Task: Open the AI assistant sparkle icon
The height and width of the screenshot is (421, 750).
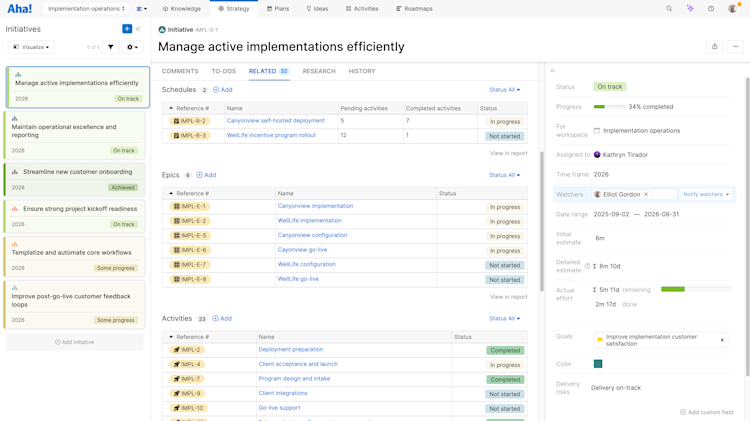Action: (x=690, y=9)
